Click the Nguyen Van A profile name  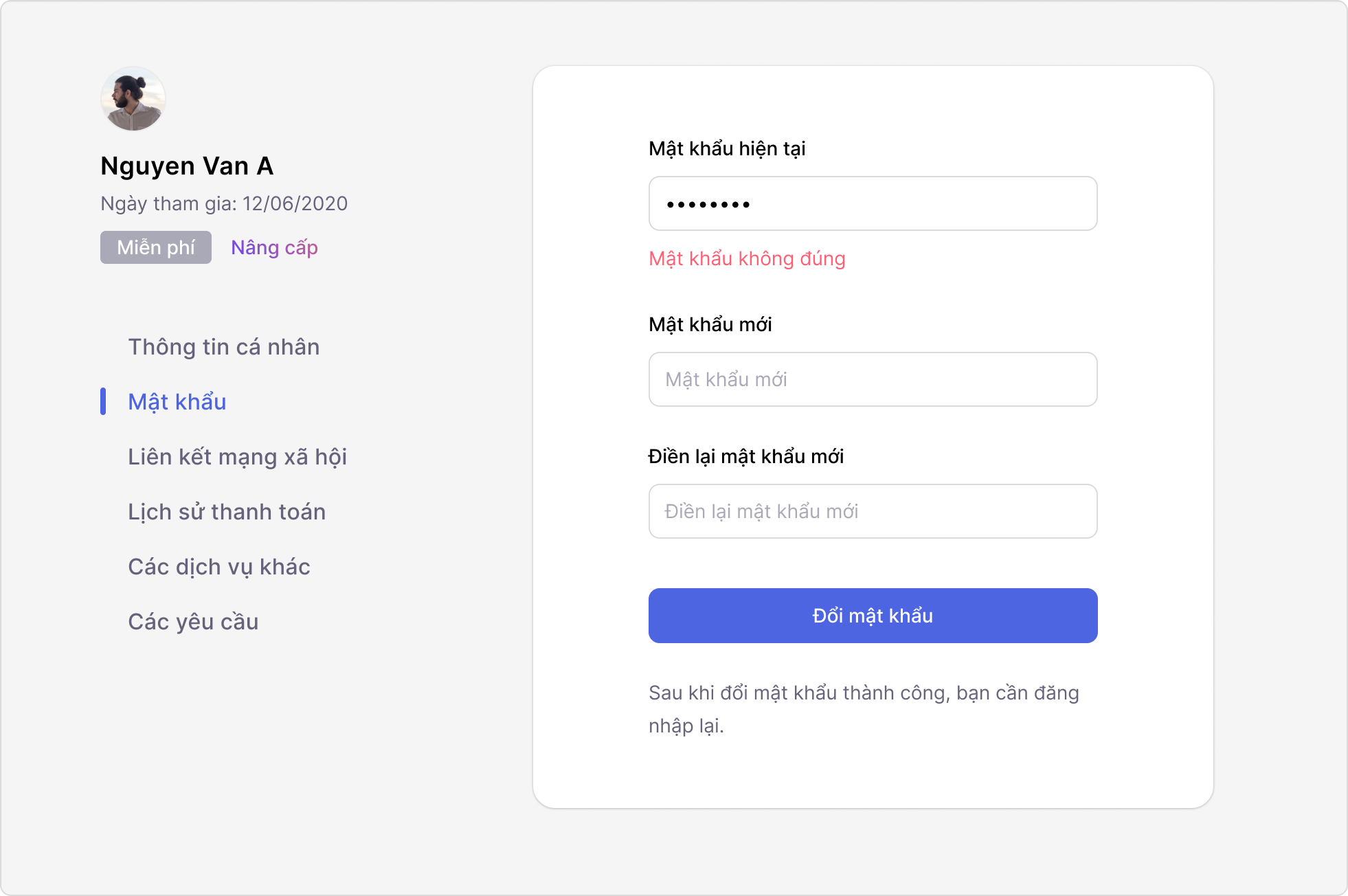(187, 166)
